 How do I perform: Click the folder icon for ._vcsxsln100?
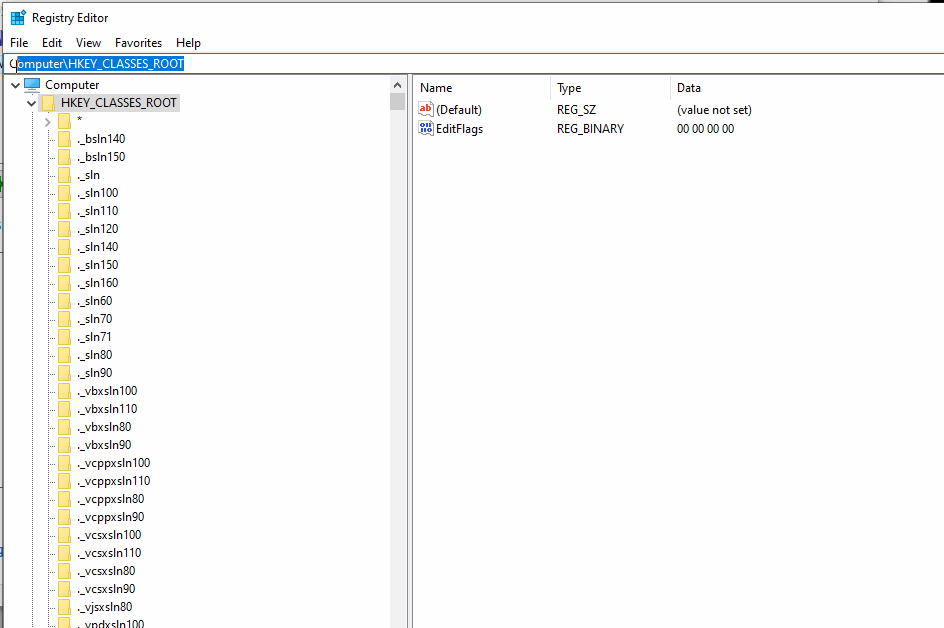coord(64,535)
